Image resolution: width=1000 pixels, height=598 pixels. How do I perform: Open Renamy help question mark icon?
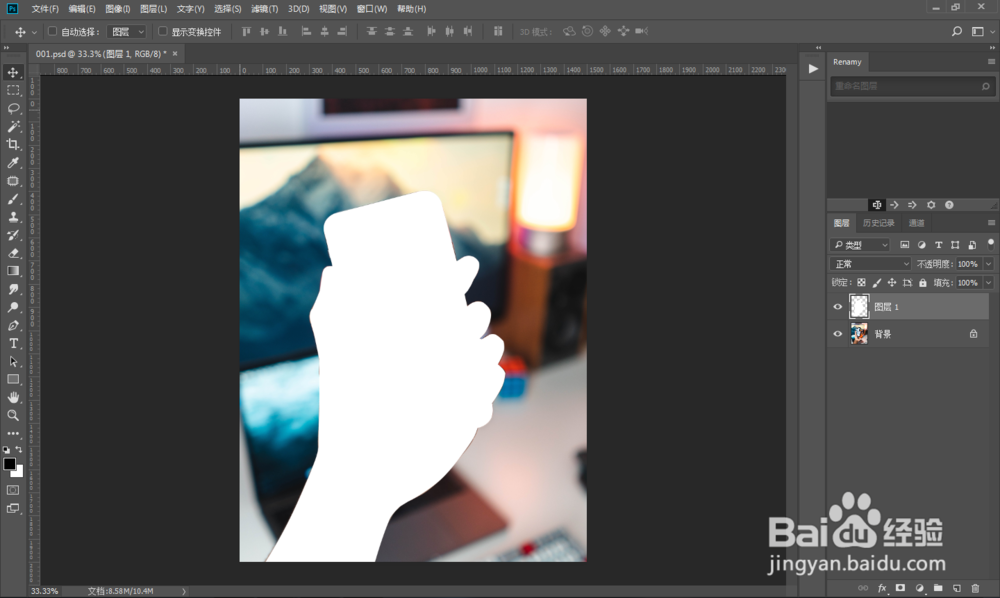(x=949, y=205)
